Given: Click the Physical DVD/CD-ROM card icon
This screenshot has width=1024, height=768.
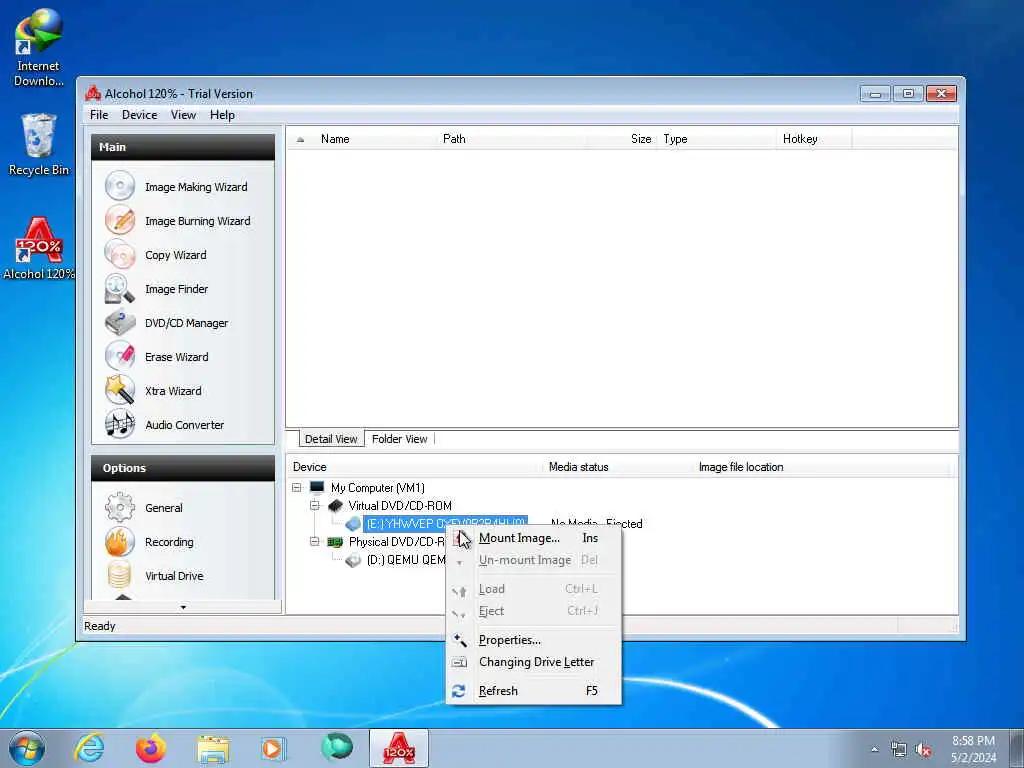Looking at the screenshot, I should 335,541.
